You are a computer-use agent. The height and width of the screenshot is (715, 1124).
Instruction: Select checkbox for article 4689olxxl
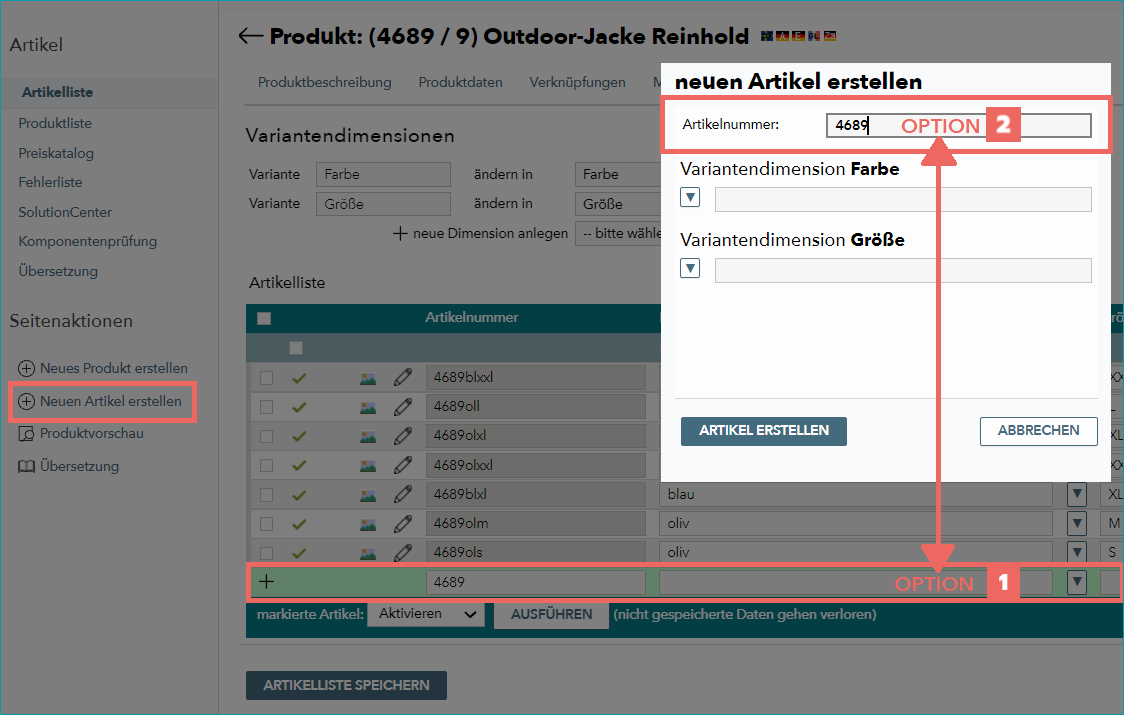point(266,465)
